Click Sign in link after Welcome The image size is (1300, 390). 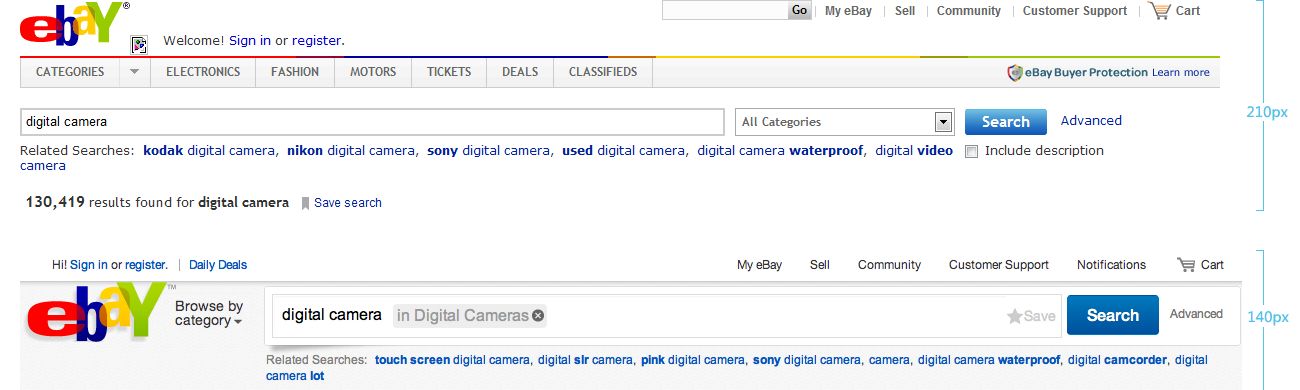pyautogui.click(x=250, y=41)
